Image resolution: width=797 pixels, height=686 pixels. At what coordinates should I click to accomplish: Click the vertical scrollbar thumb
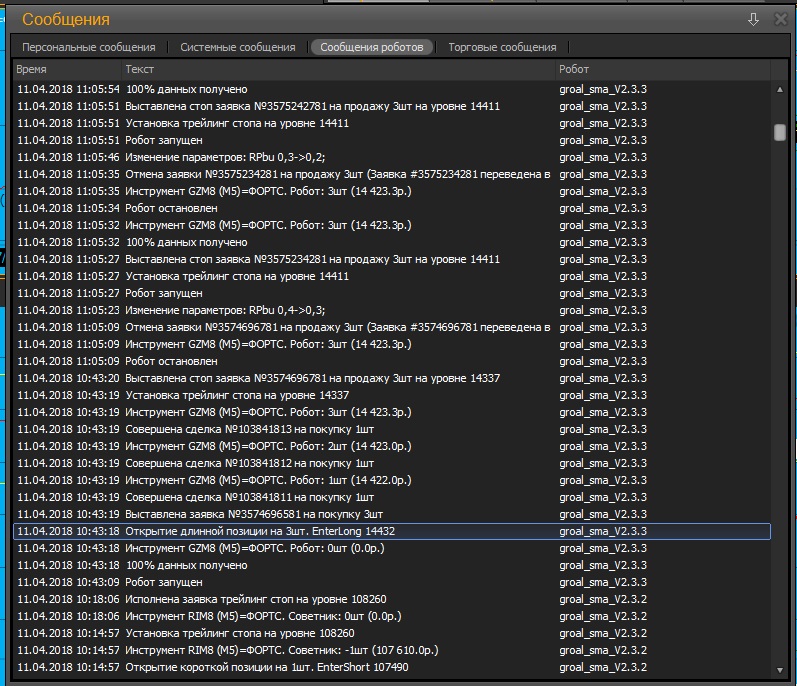pyautogui.click(x=780, y=132)
